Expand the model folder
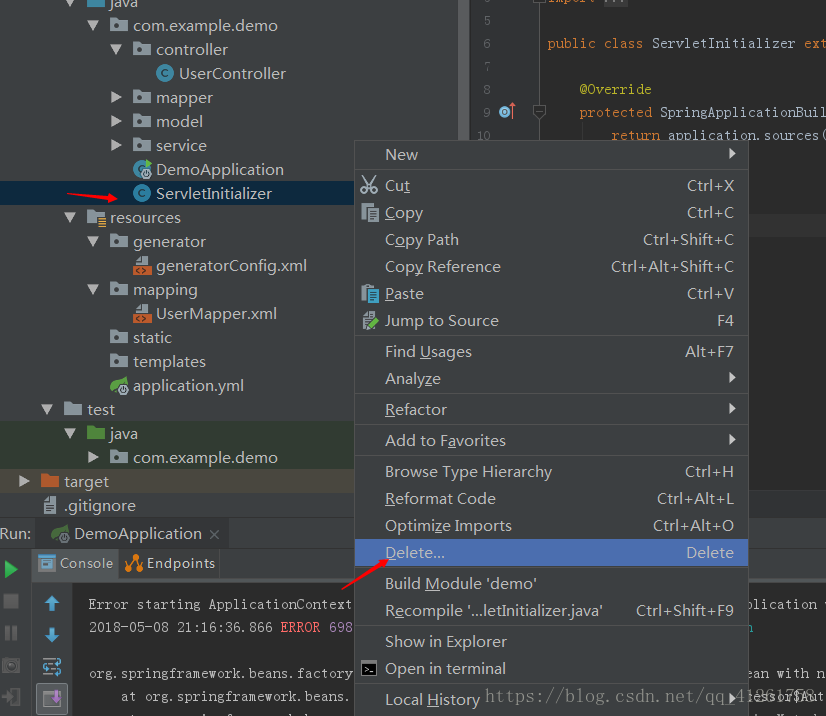Viewport: 826px width, 716px height. pyautogui.click(x=116, y=121)
